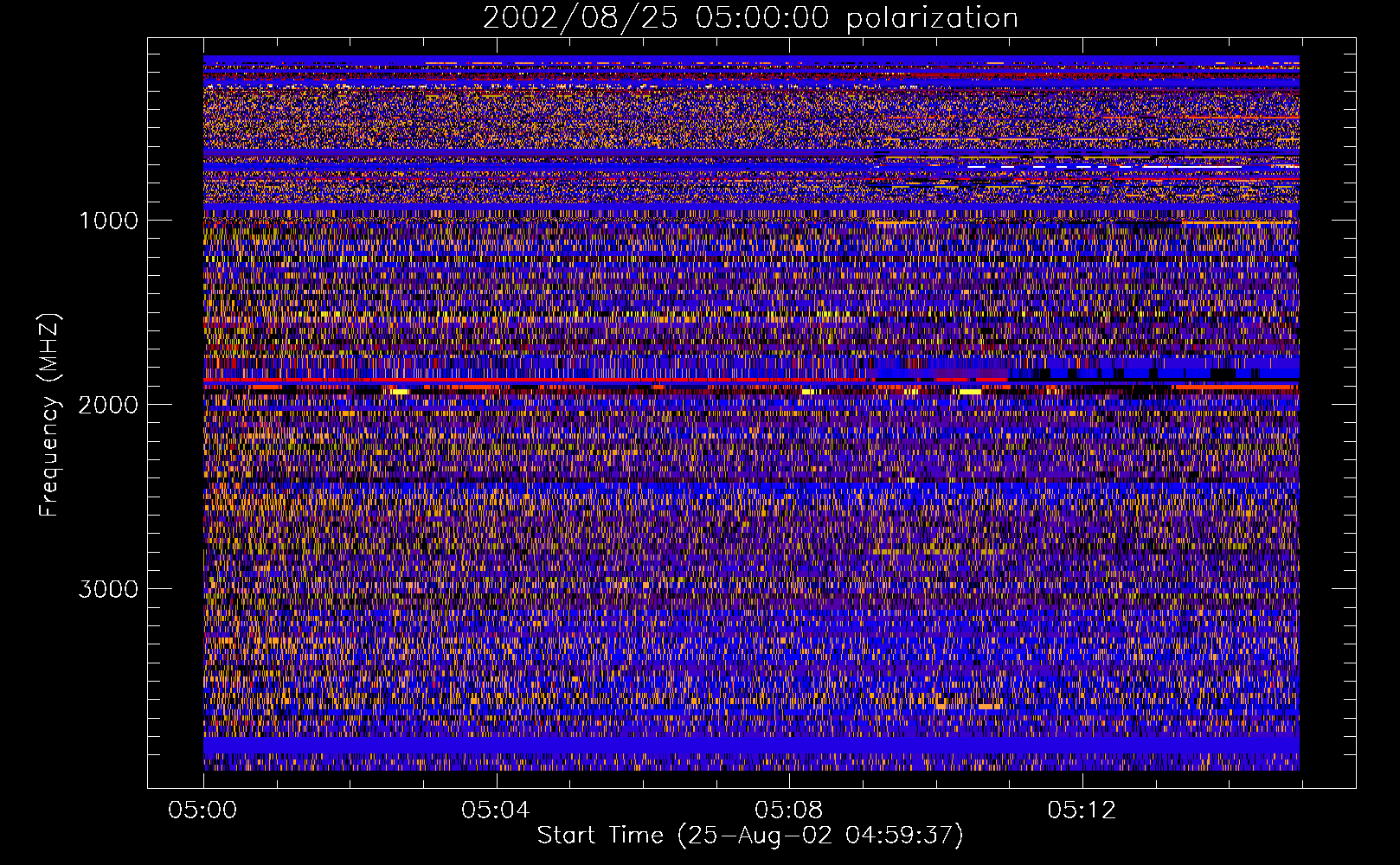The image size is (1400, 865).
Task: Click the 2000 frequency tick label
Action: [108, 405]
